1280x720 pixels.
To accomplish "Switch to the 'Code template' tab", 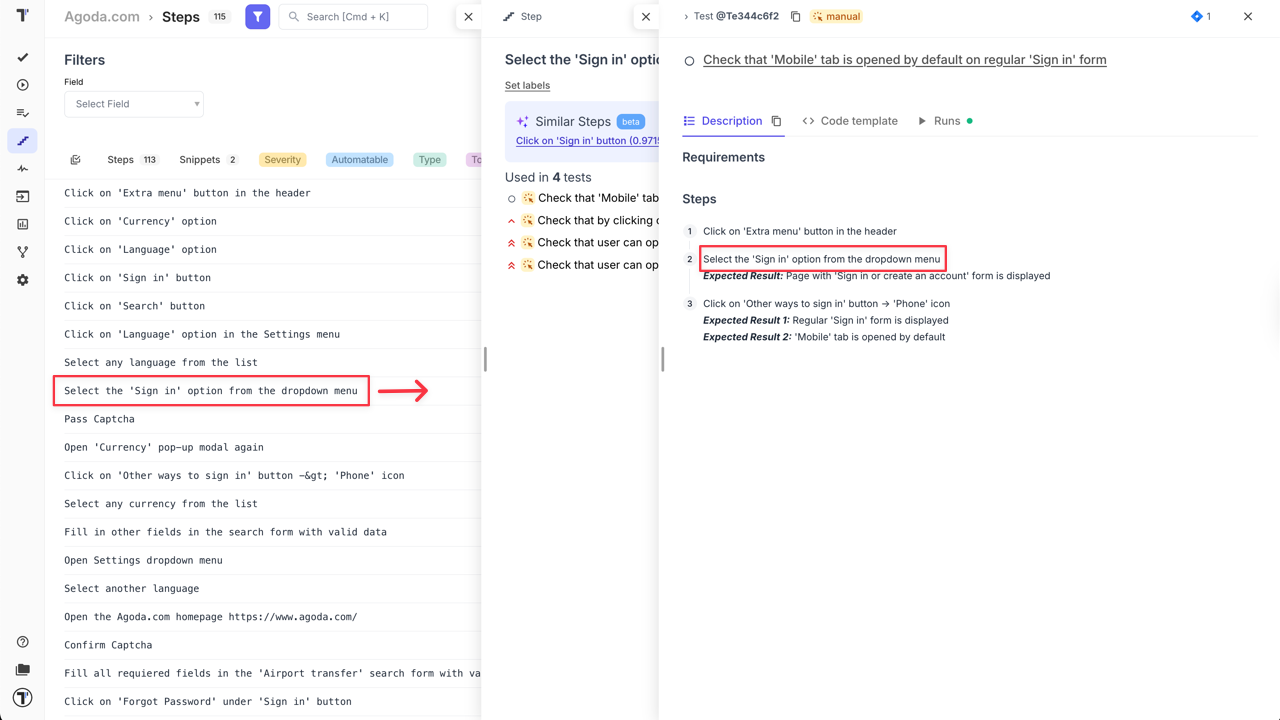I will click(x=850, y=120).
